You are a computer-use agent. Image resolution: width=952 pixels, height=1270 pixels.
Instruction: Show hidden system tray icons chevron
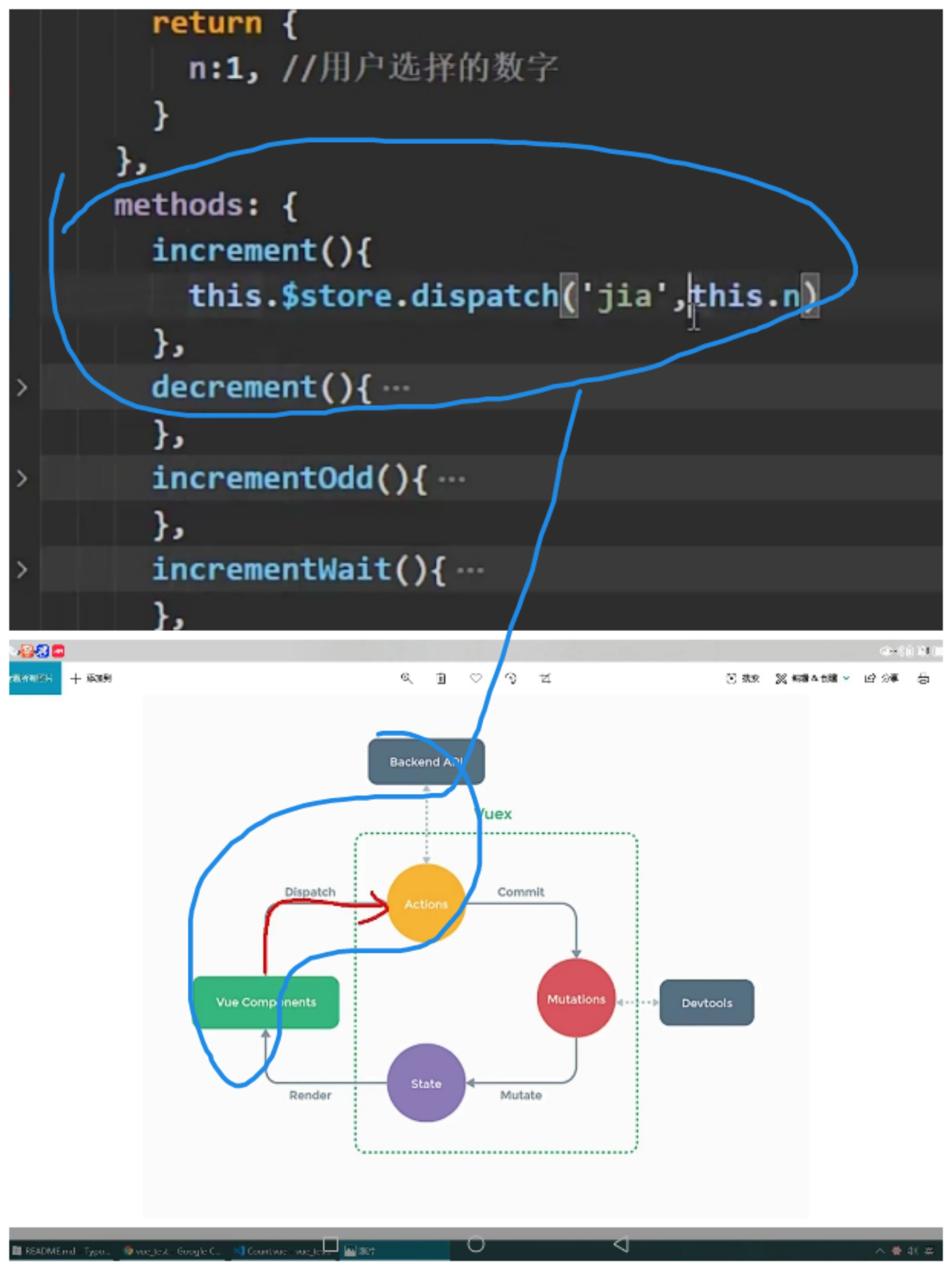[879, 1251]
